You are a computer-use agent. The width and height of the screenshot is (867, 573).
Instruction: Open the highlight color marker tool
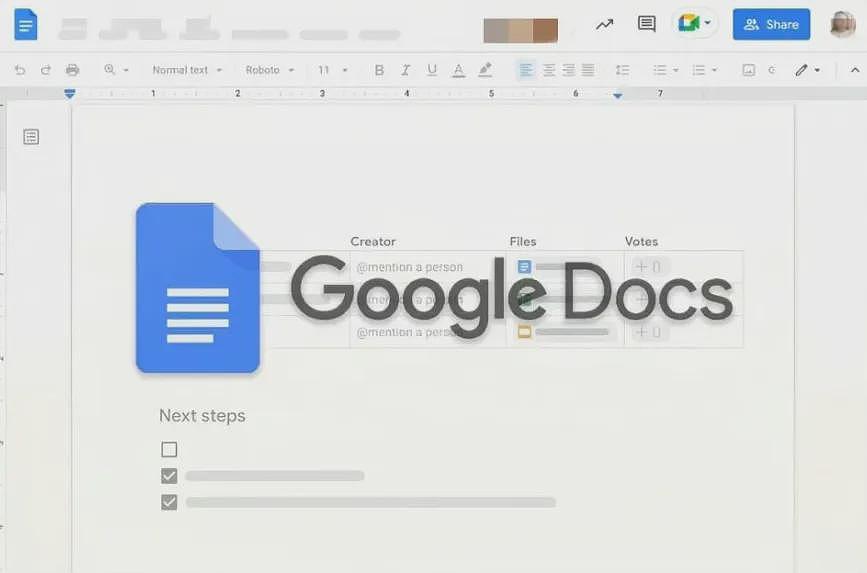coord(485,70)
